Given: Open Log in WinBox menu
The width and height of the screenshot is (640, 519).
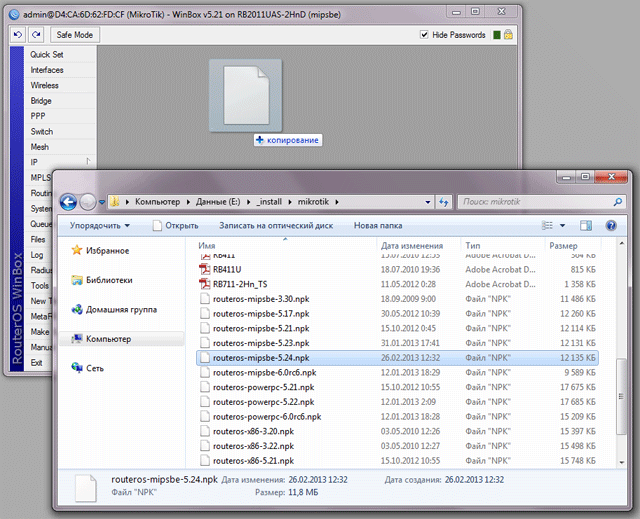Looking at the screenshot, I should tap(36, 255).
